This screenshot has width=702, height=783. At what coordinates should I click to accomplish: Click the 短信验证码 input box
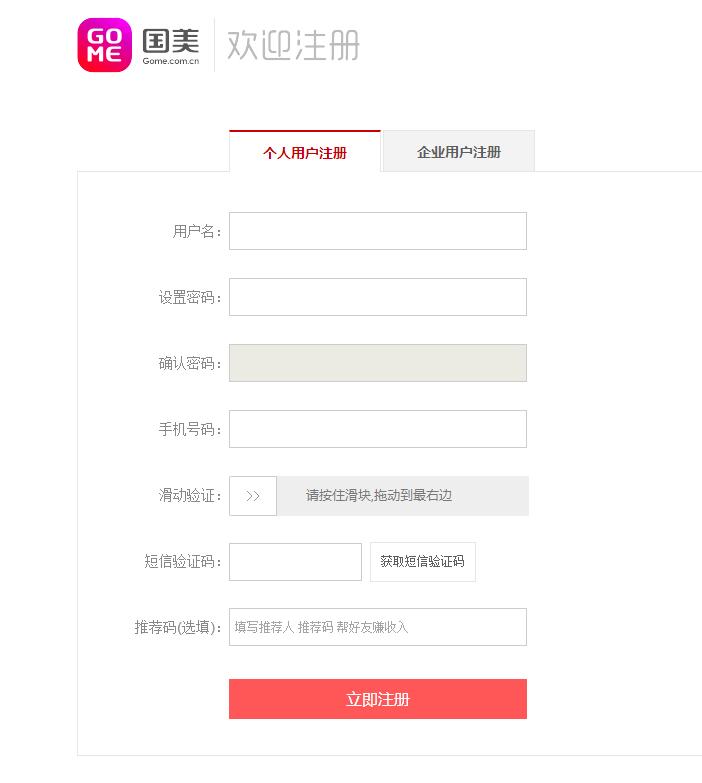(x=295, y=562)
